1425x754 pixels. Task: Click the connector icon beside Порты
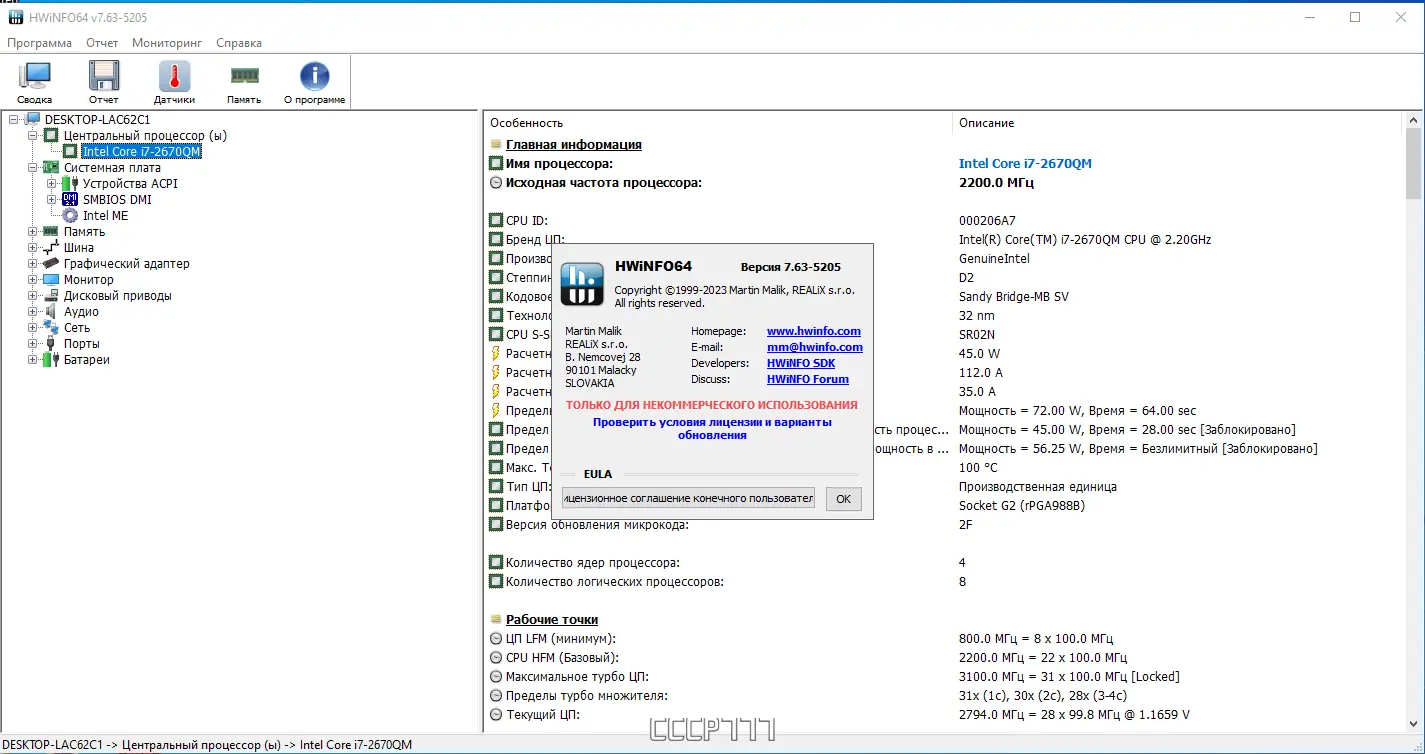[x=52, y=344]
